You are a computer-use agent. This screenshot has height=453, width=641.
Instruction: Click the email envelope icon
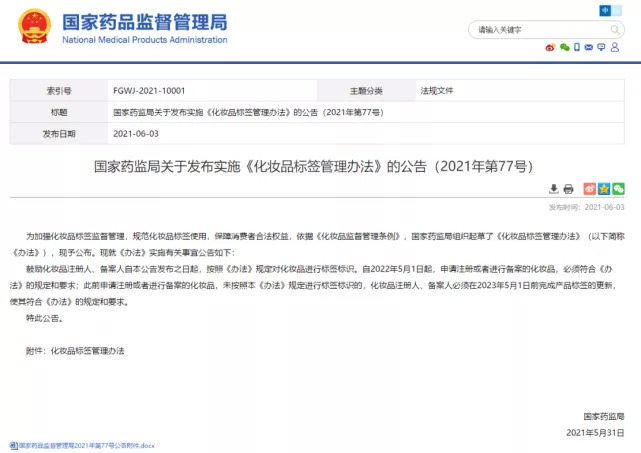click(x=590, y=47)
